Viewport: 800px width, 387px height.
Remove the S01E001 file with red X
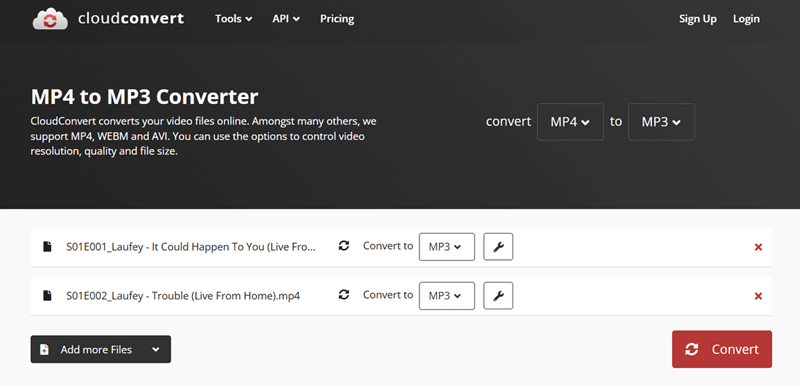coord(758,247)
